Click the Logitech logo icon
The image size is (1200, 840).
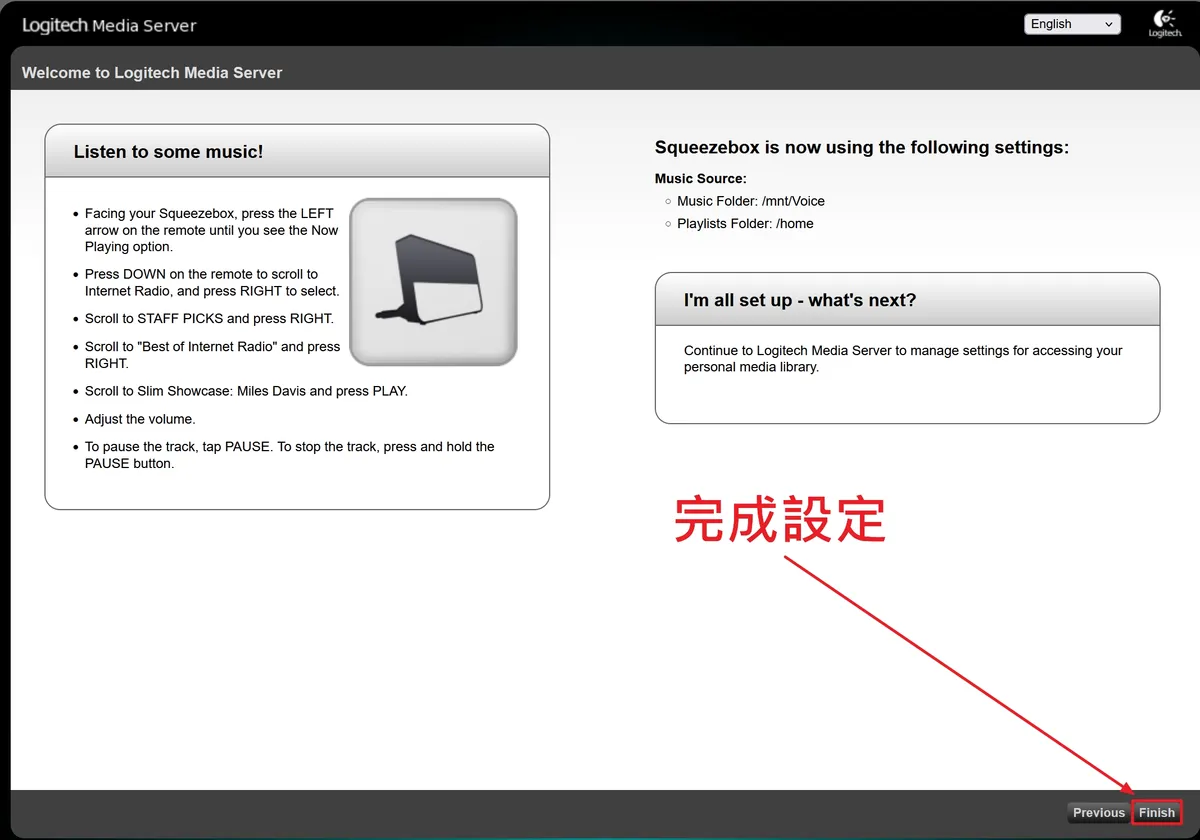[x=1165, y=23]
